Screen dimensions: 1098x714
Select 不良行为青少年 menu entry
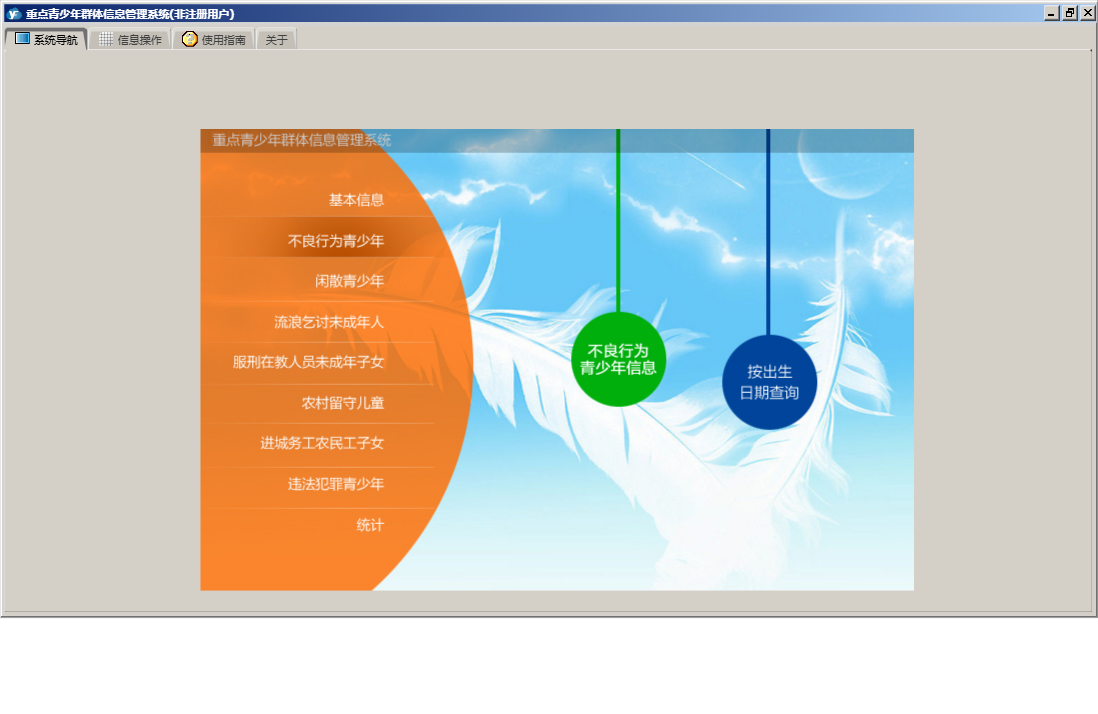336,241
